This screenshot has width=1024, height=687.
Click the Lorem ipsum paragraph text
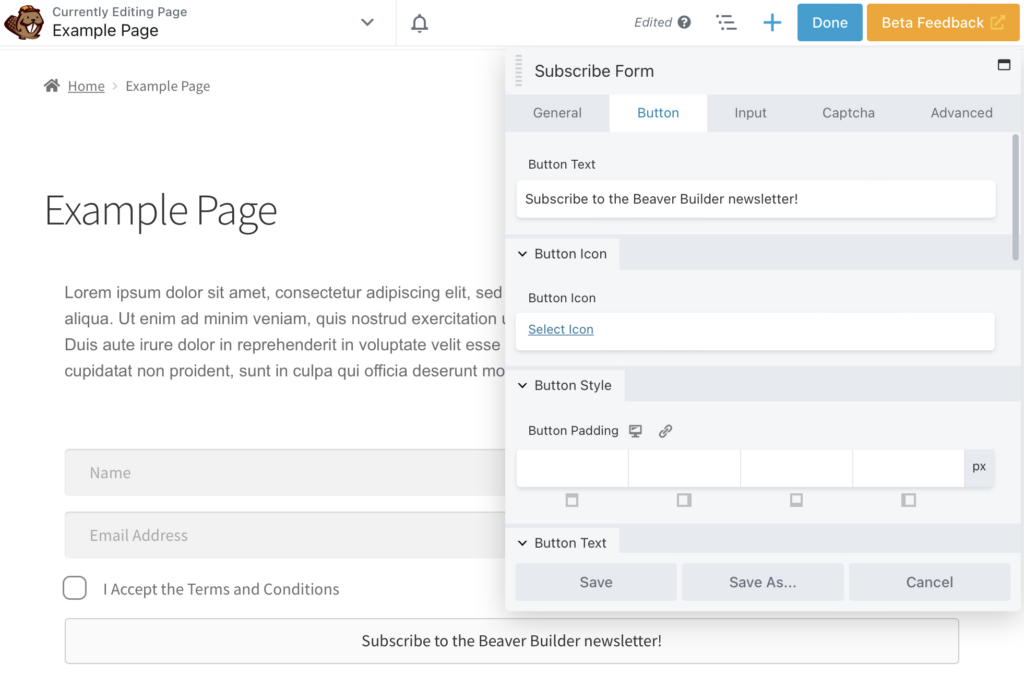pos(284,331)
